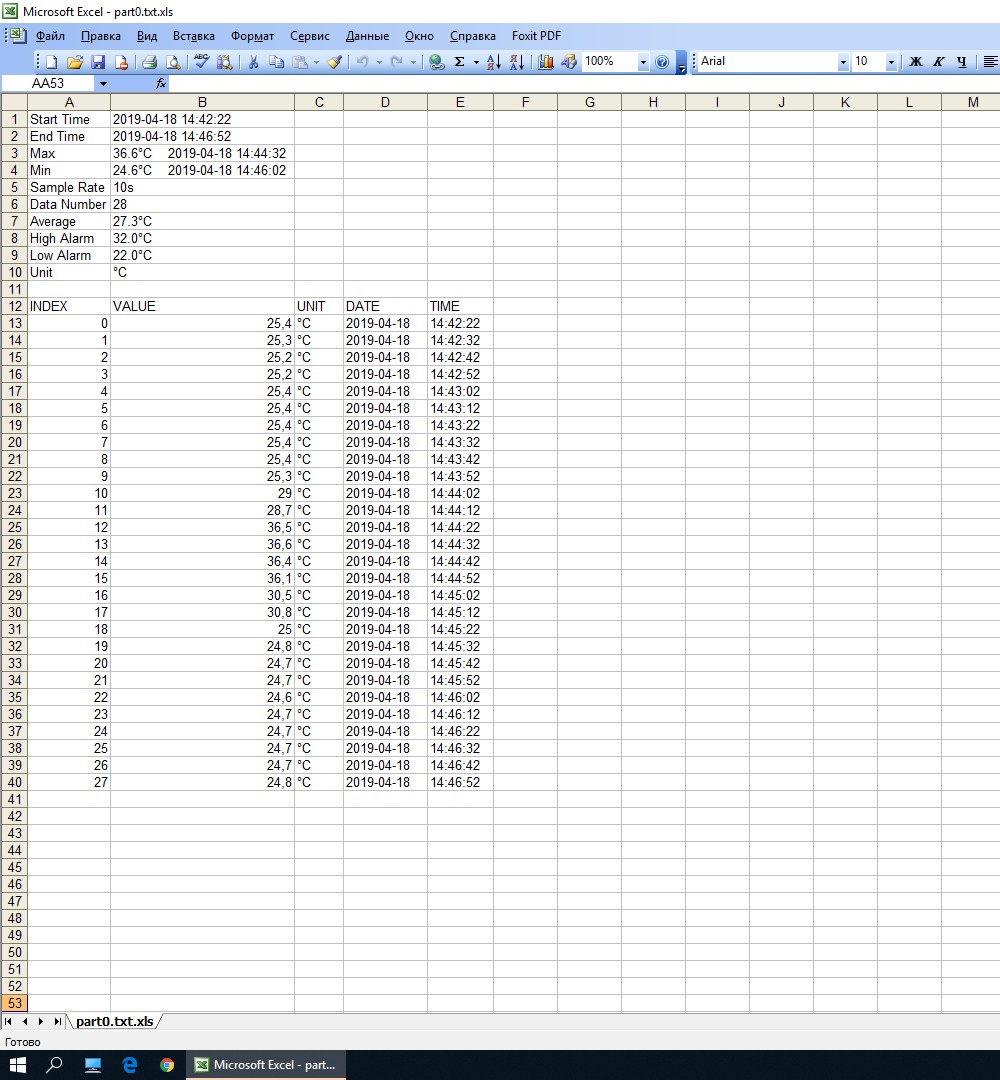Open Print Preview with the magnifier page icon
Screen dimensions: 1000x1080
click(173, 62)
